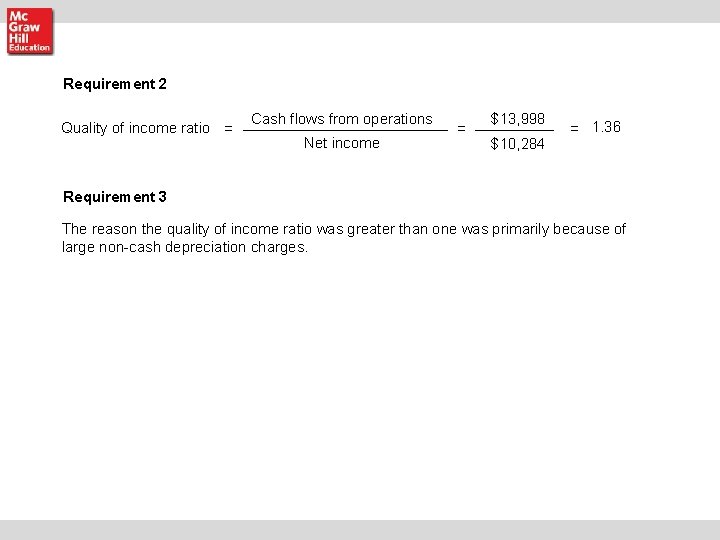Click the gray header bar at top
This screenshot has height=540, width=720.
pyautogui.click(x=360, y=11)
